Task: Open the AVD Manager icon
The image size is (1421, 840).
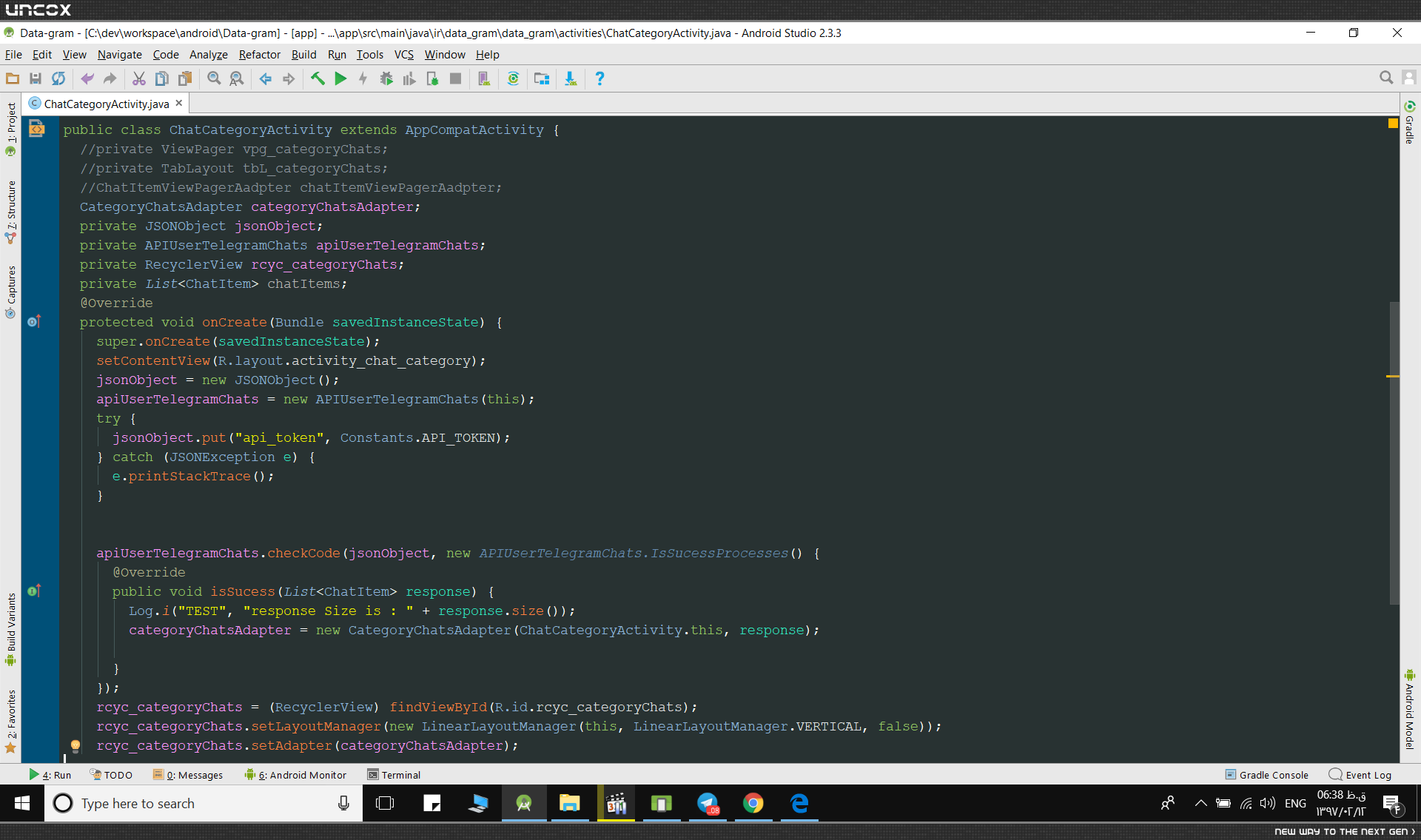Action: click(484, 78)
